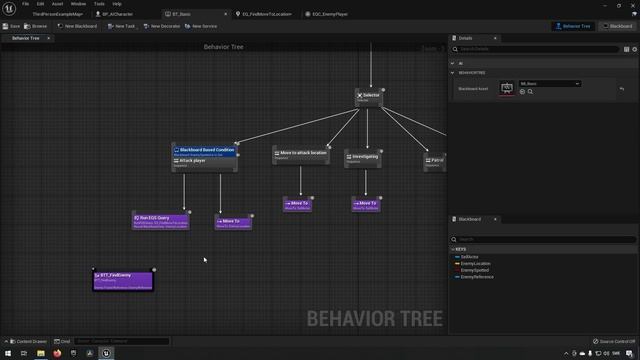Create a New Task

pos(121,26)
